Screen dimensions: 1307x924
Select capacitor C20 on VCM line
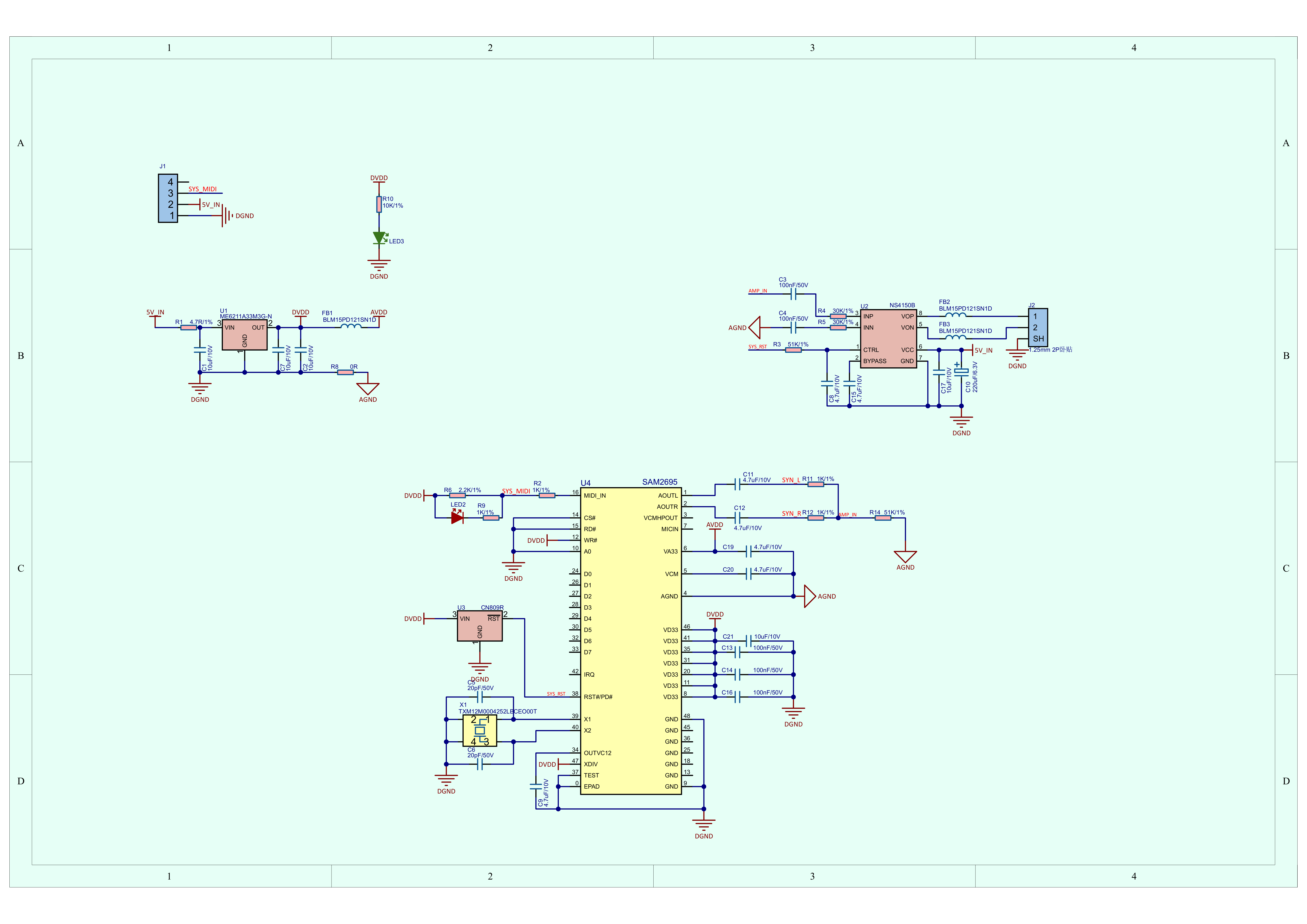(749, 574)
